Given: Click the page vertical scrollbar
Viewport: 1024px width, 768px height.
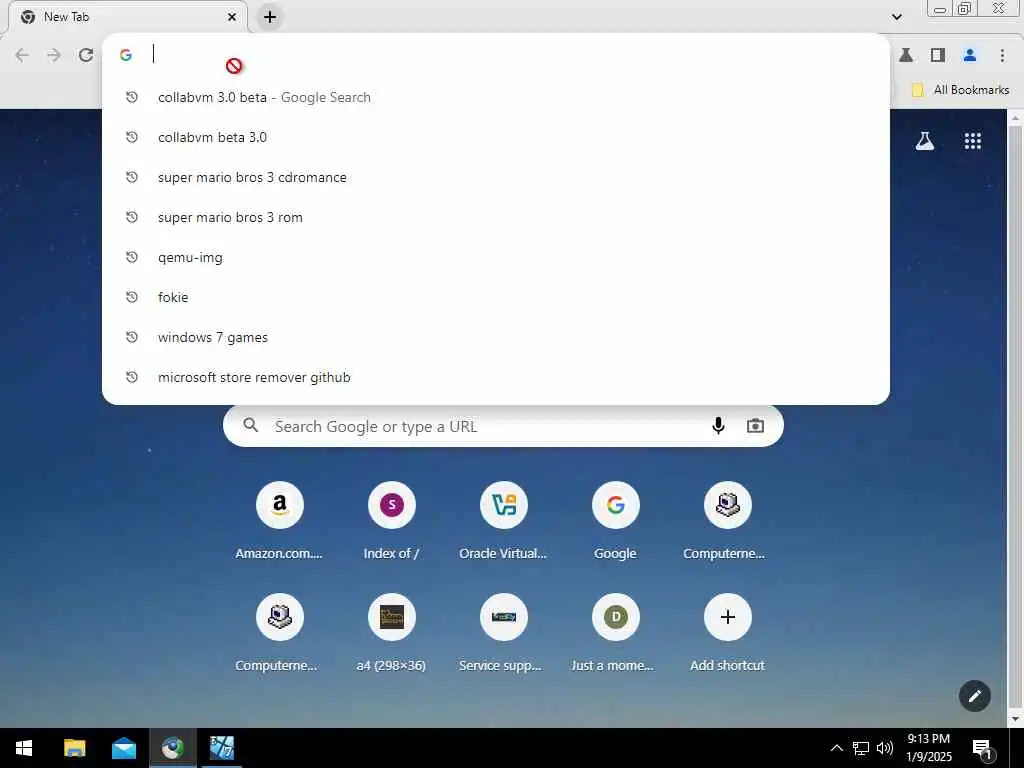Looking at the screenshot, I should point(1015,418).
